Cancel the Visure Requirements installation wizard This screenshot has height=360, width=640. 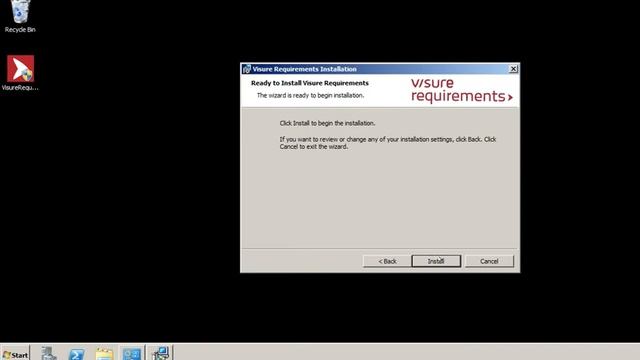(x=489, y=261)
